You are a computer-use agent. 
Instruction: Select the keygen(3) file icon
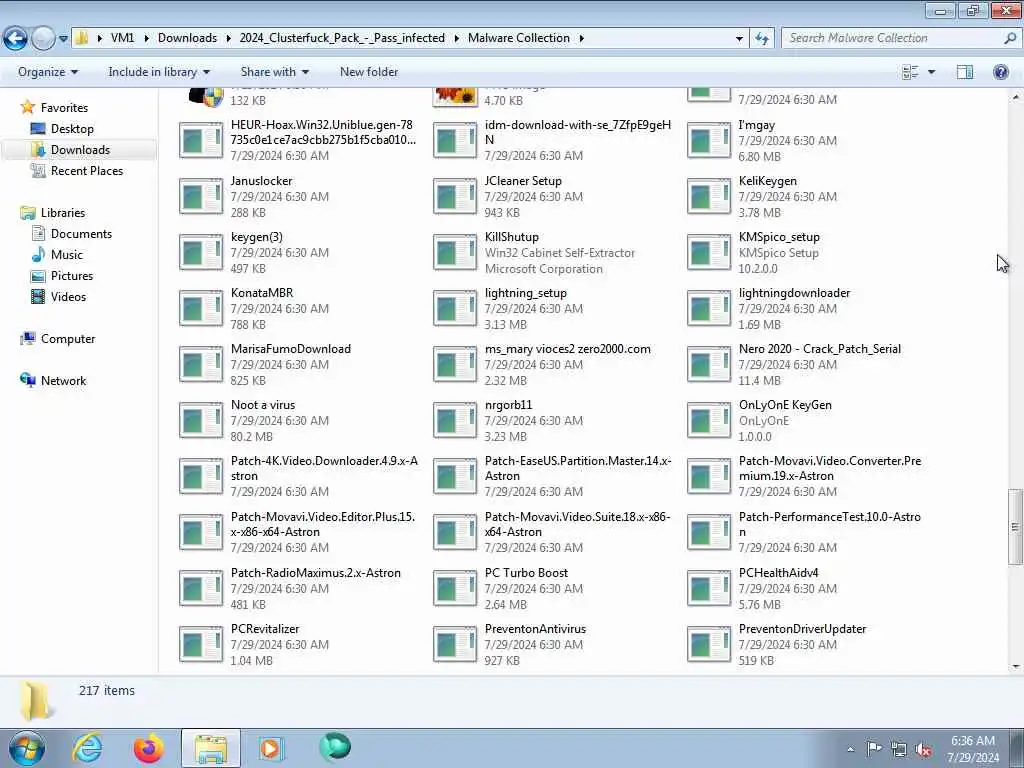(201, 252)
